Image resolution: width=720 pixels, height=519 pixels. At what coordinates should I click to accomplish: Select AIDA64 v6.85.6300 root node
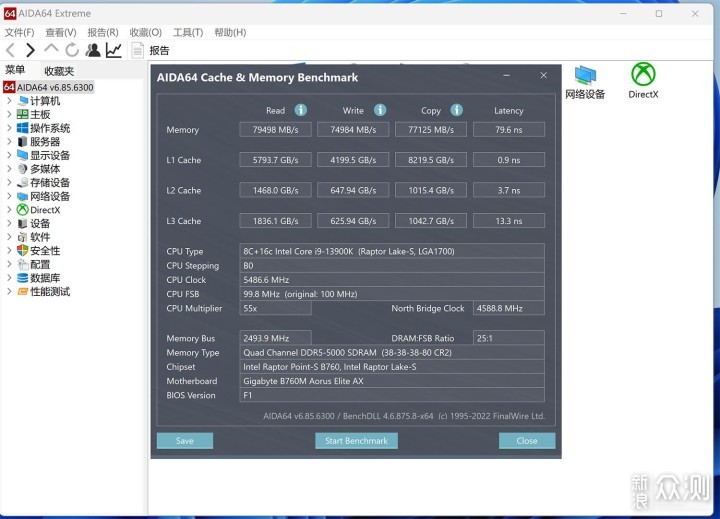[49, 87]
